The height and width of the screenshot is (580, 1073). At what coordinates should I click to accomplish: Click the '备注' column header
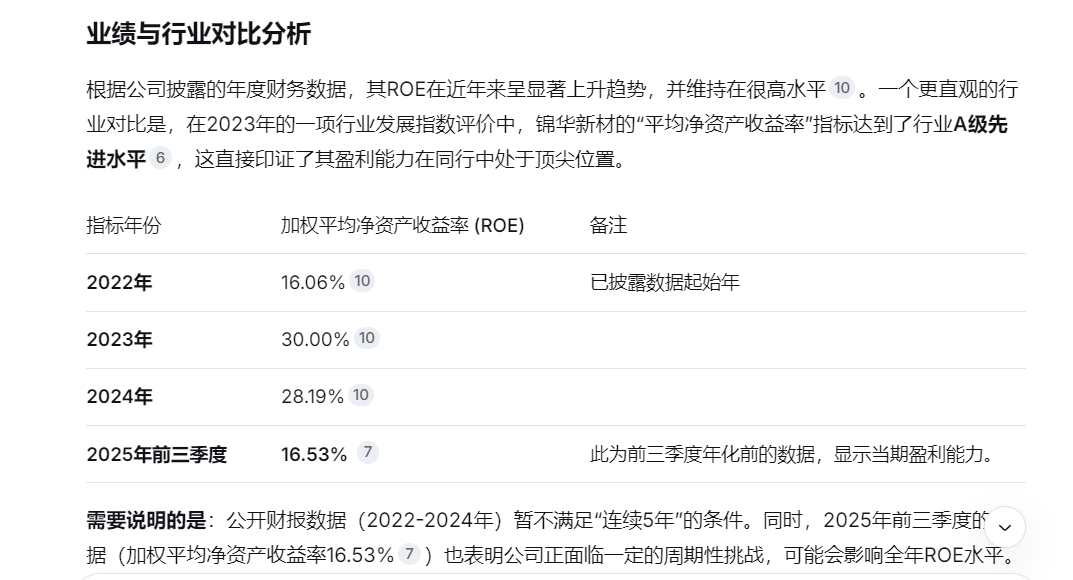point(608,225)
